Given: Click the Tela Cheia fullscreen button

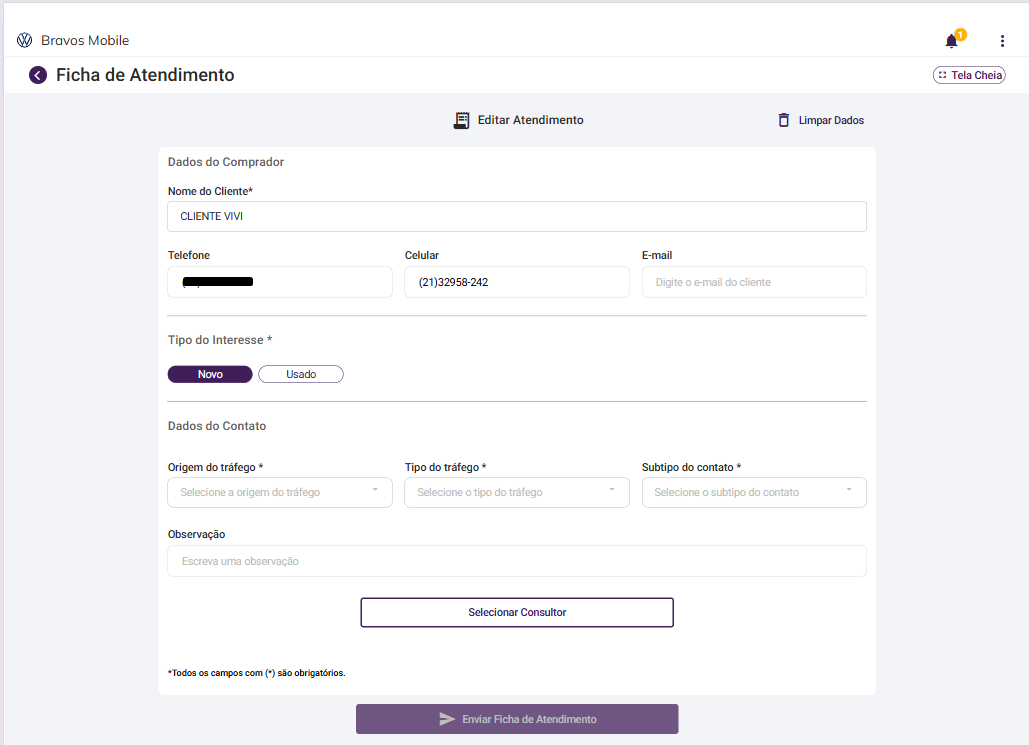Looking at the screenshot, I should 969,75.
